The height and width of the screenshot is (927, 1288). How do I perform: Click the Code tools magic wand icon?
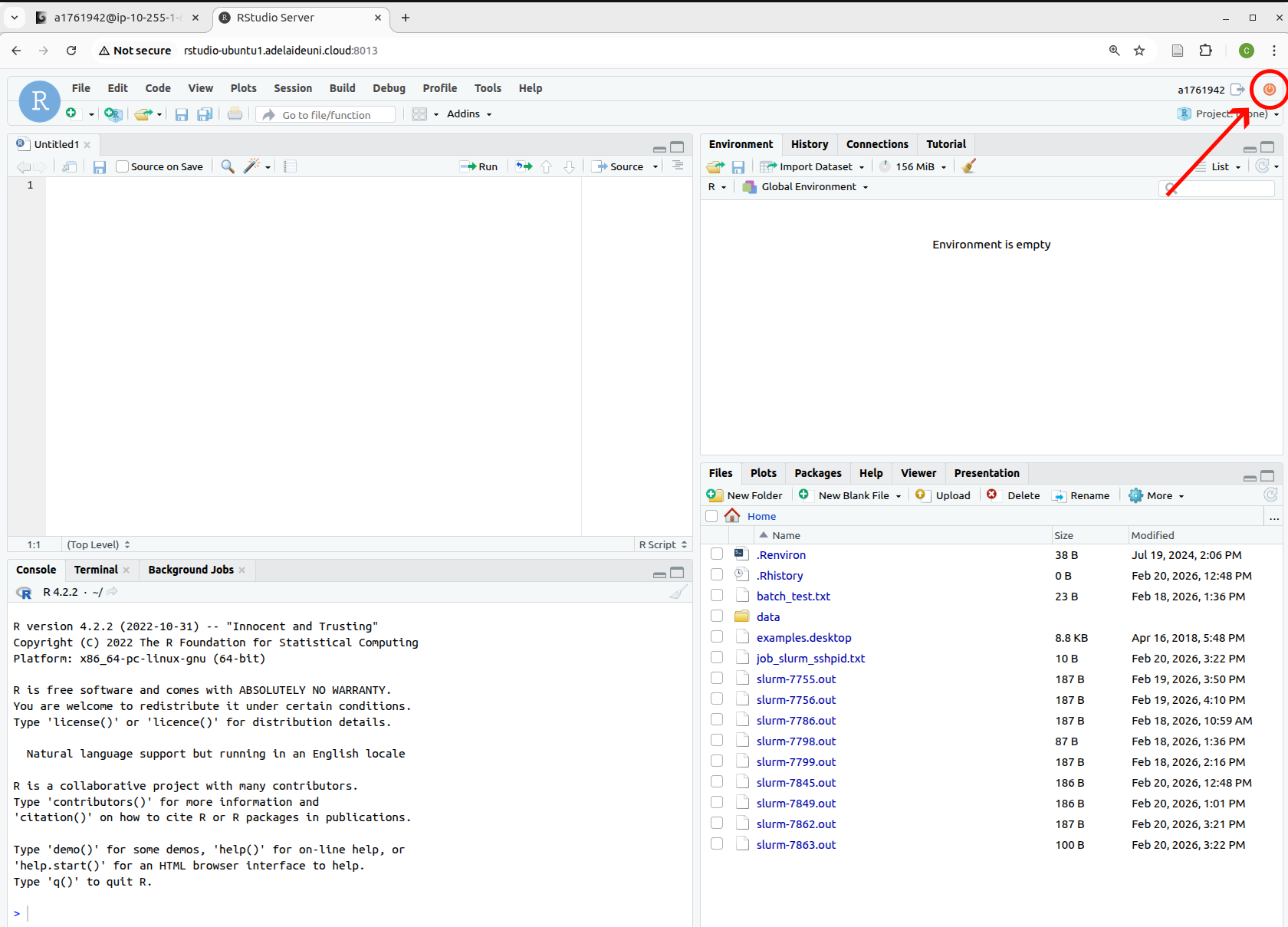click(252, 166)
